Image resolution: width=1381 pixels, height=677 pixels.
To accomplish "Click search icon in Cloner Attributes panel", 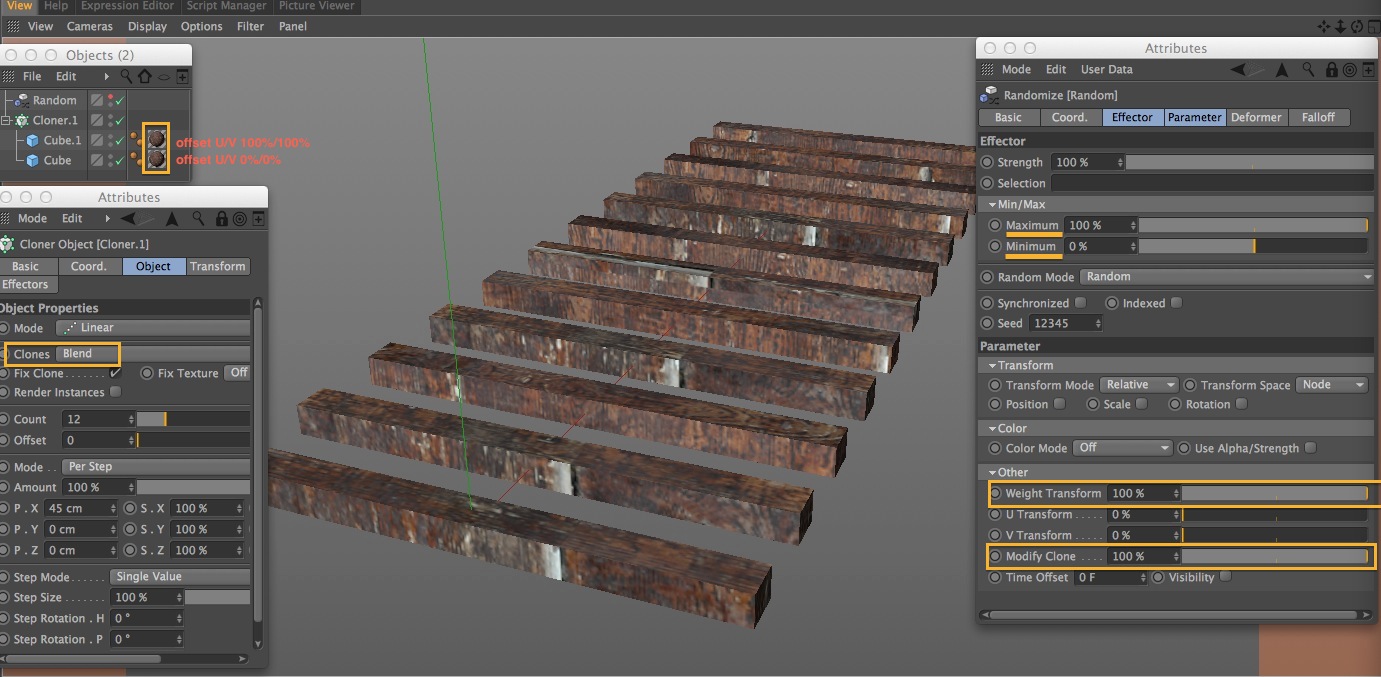I will [199, 218].
